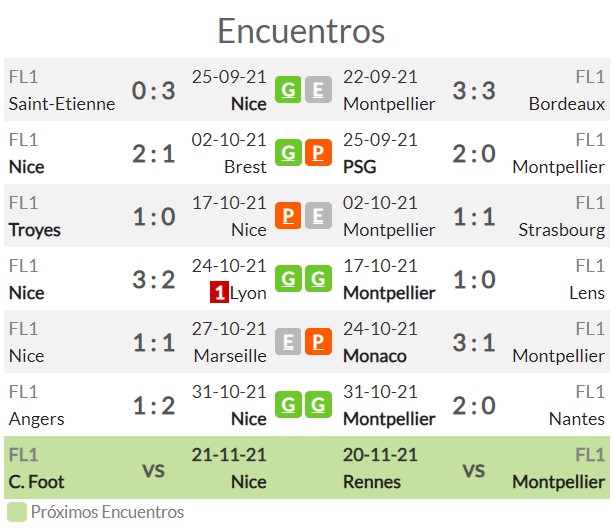612x532 pixels.
Task: Open the 1:2 Angers vs Nice result
Action: 154,406
